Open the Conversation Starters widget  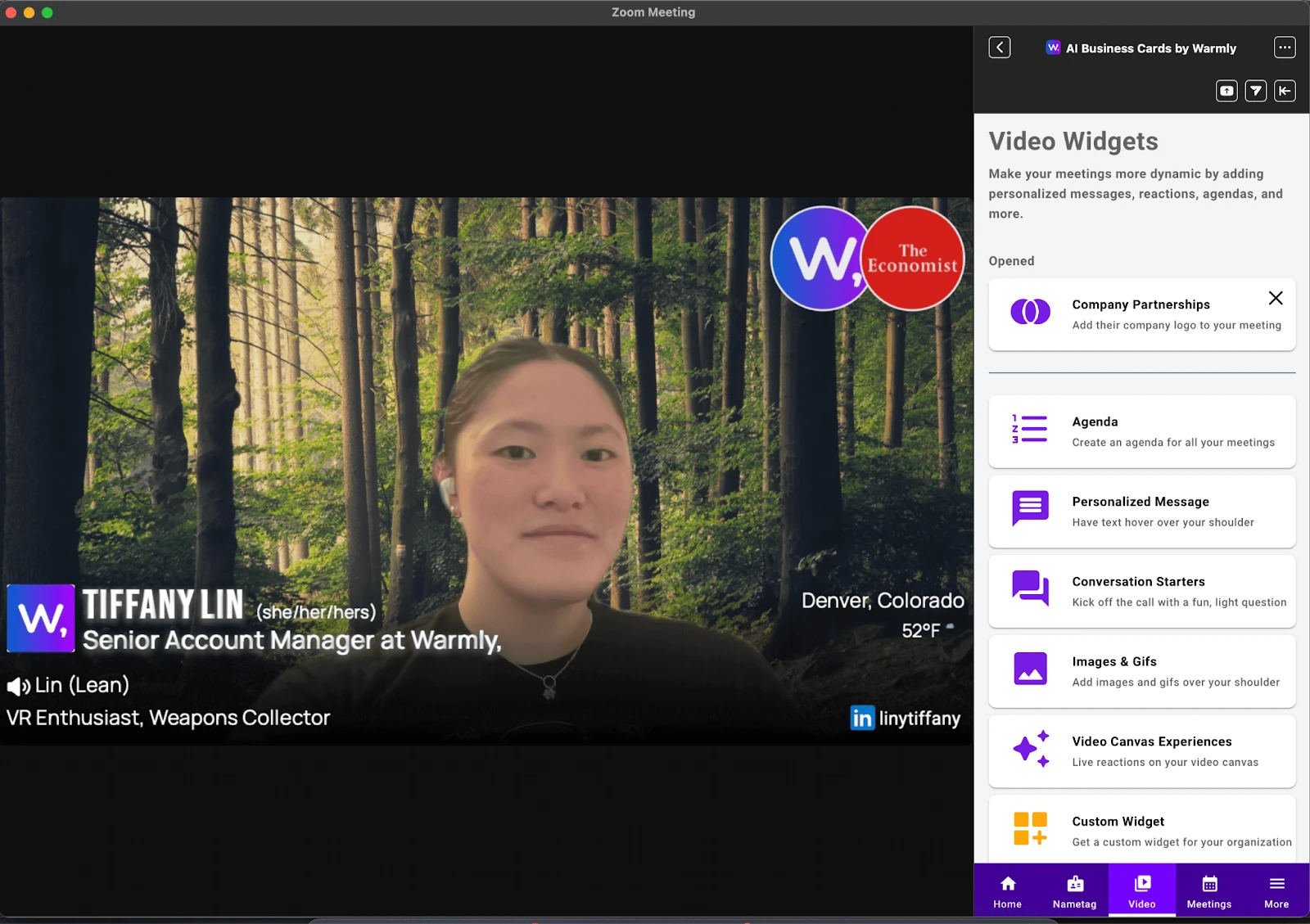1141,592
